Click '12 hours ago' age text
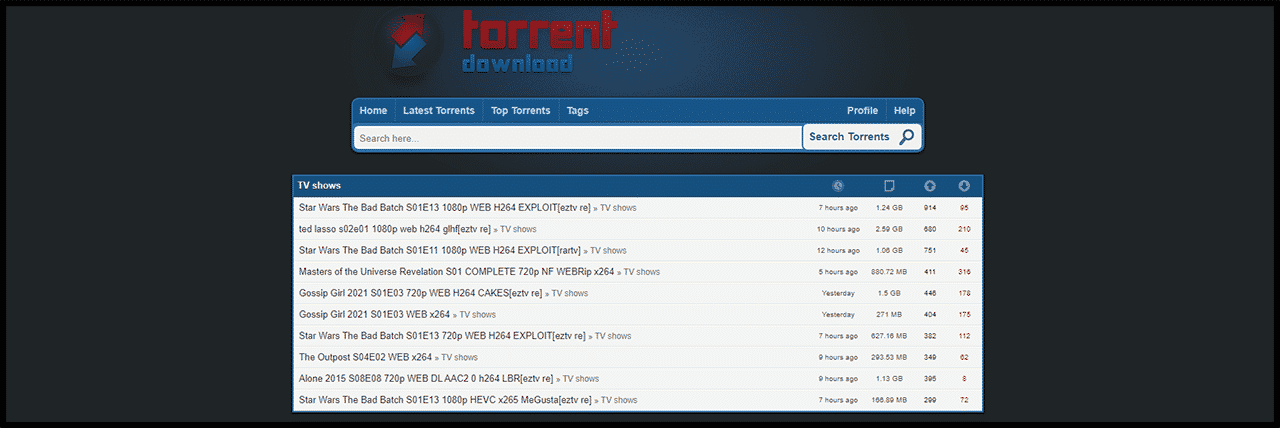Viewport: 1280px width, 428px height. [838, 251]
